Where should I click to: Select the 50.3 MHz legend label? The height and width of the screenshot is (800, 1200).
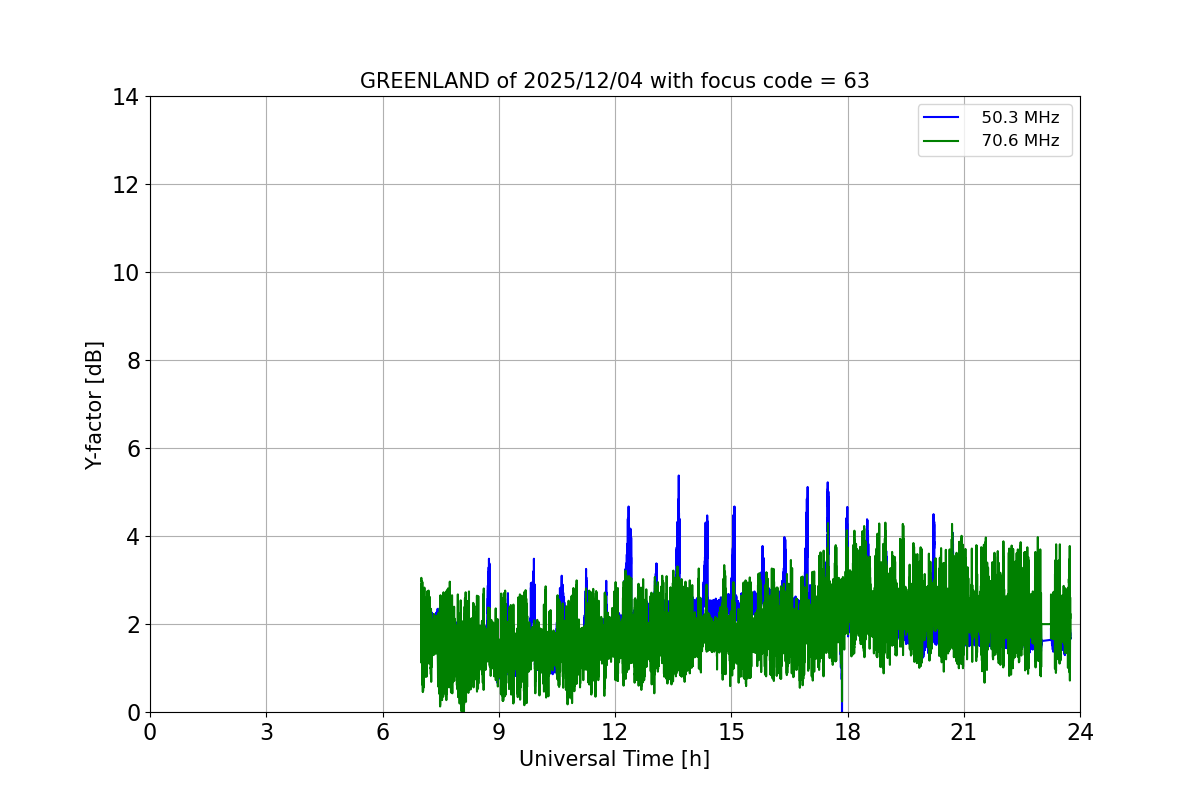coord(1020,118)
